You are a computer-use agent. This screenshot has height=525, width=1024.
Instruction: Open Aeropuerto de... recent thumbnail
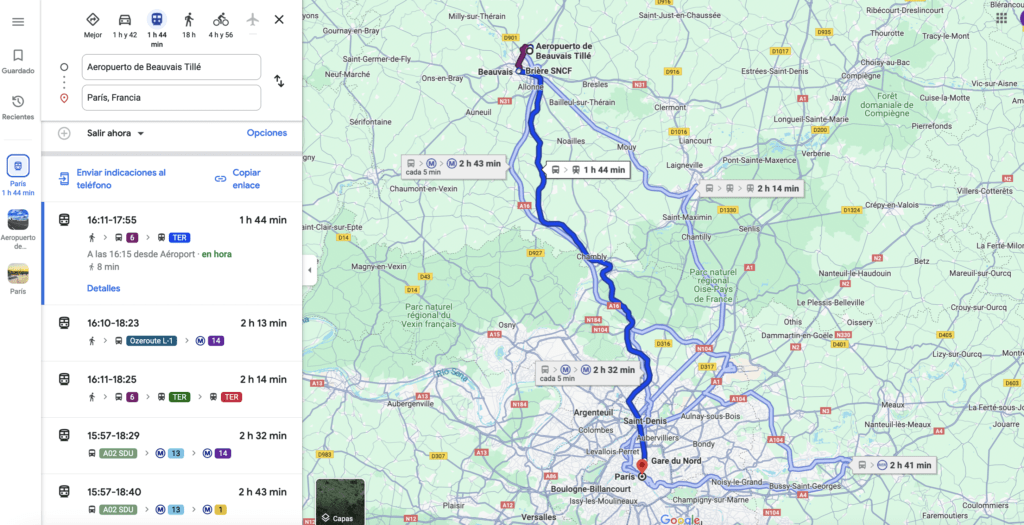(18, 230)
